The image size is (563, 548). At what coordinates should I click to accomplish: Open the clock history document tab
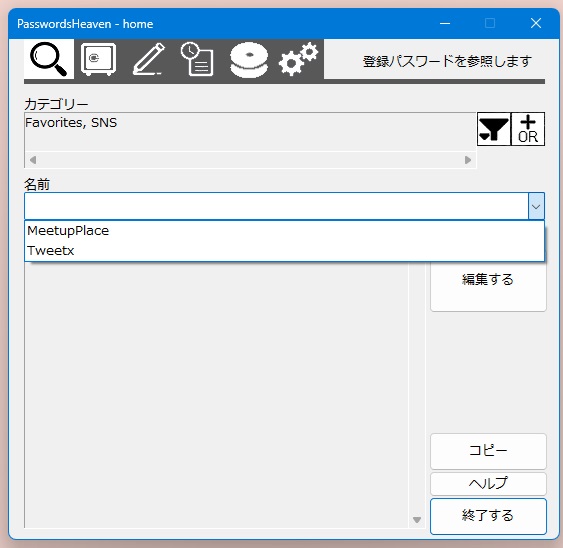tap(197, 59)
